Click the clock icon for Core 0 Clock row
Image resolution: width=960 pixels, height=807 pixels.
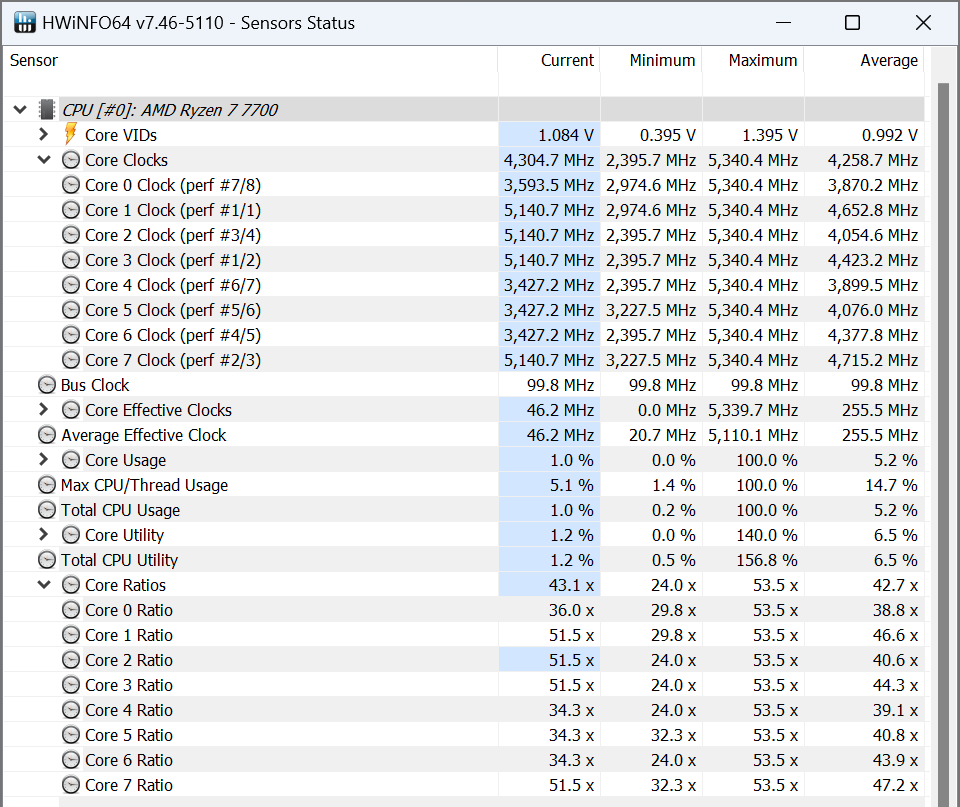[x=71, y=185]
